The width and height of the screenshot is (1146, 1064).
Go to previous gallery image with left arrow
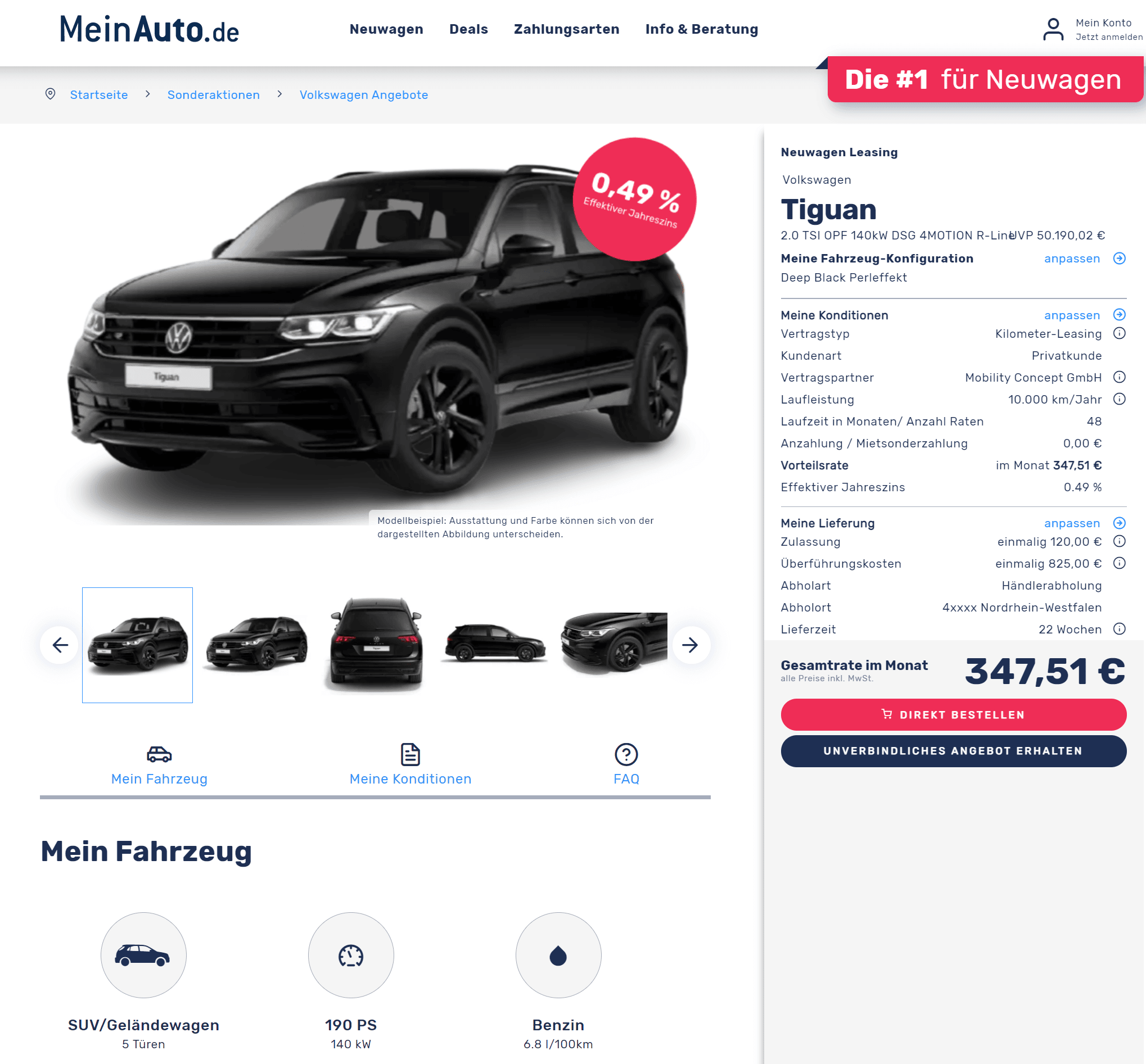pyautogui.click(x=59, y=645)
